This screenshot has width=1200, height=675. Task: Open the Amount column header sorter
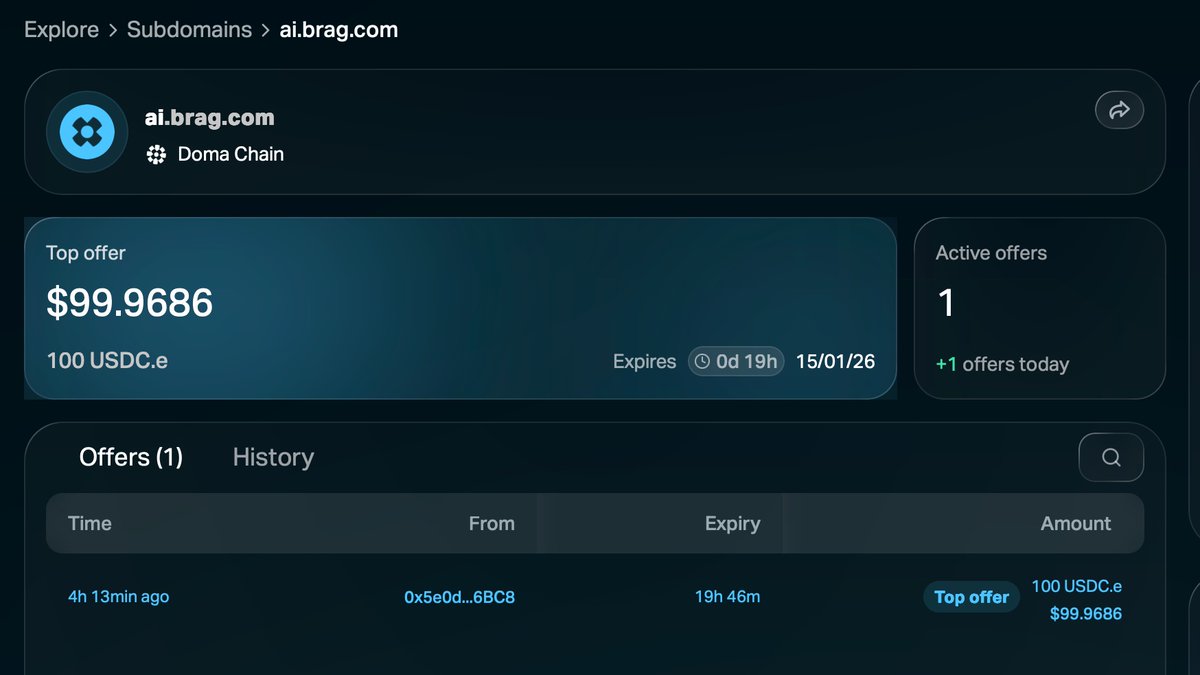point(1075,523)
